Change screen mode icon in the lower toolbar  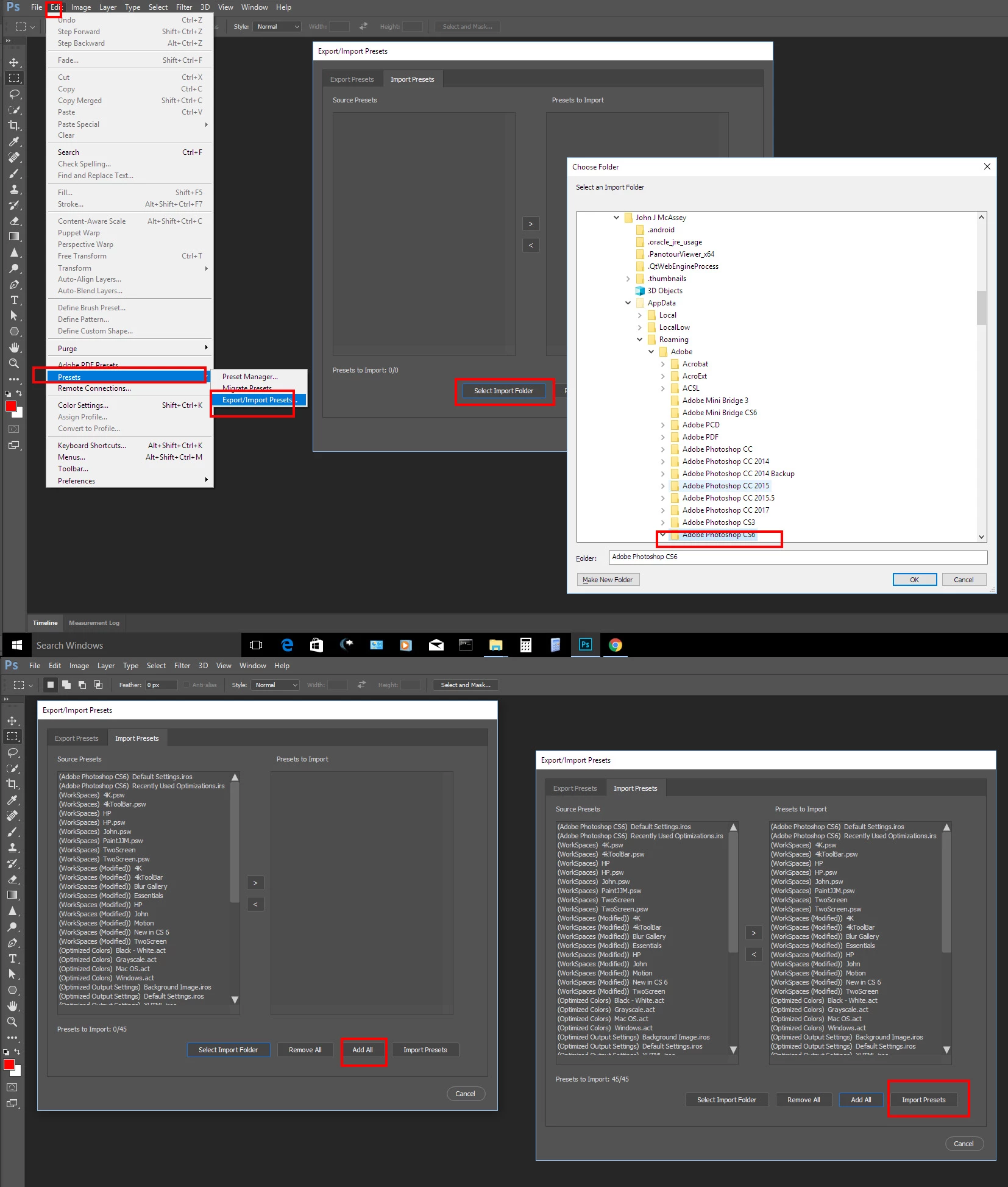coord(12,1103)
